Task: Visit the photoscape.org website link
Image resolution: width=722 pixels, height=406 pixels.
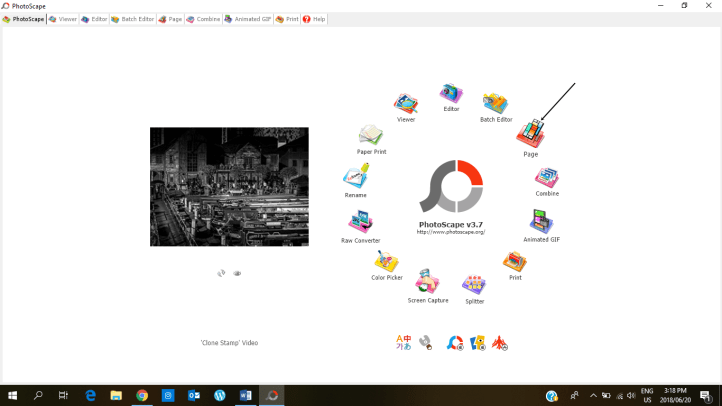Action: 450,232
